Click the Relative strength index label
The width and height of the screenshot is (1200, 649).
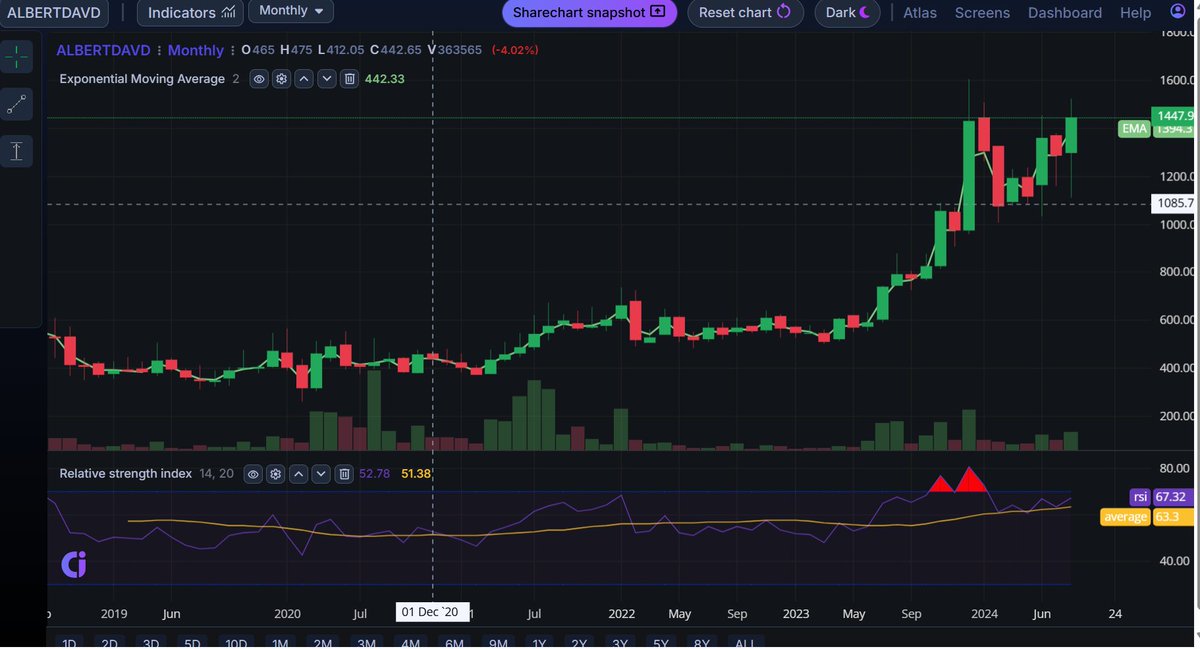pyautogui.click(x=125, y=474)
